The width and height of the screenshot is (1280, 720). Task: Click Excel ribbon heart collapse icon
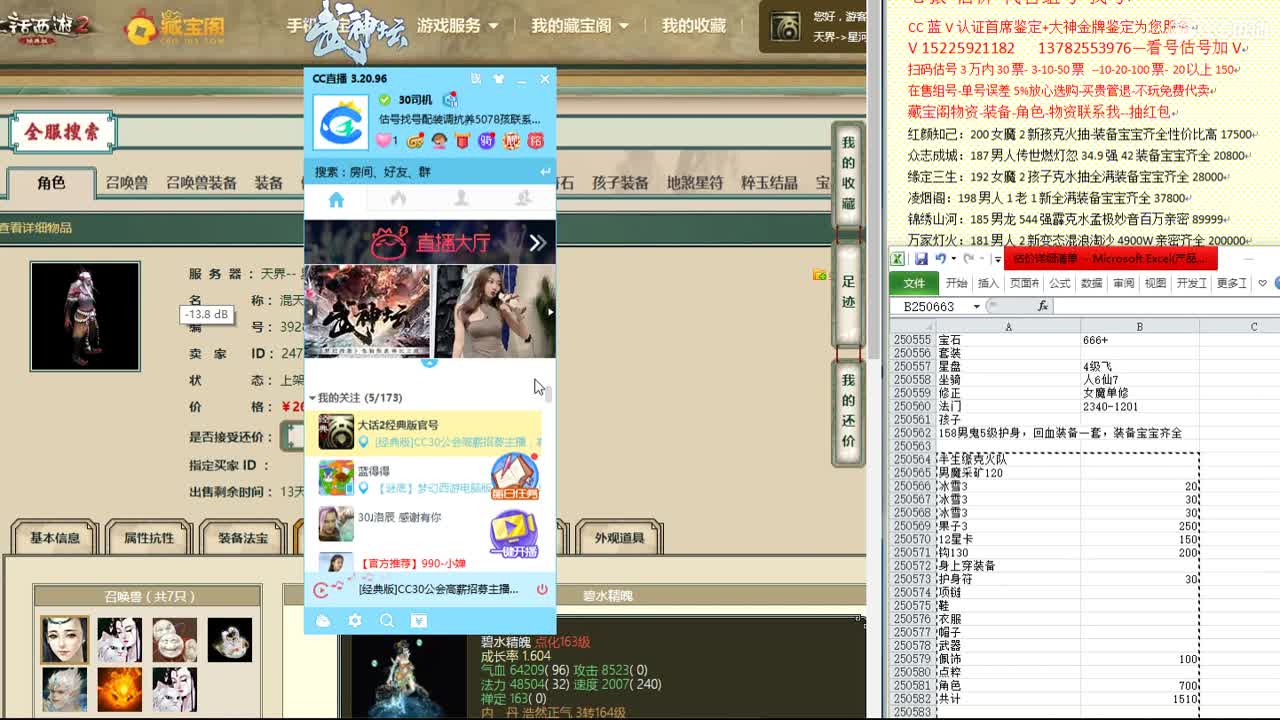(x=1262, y=283)
